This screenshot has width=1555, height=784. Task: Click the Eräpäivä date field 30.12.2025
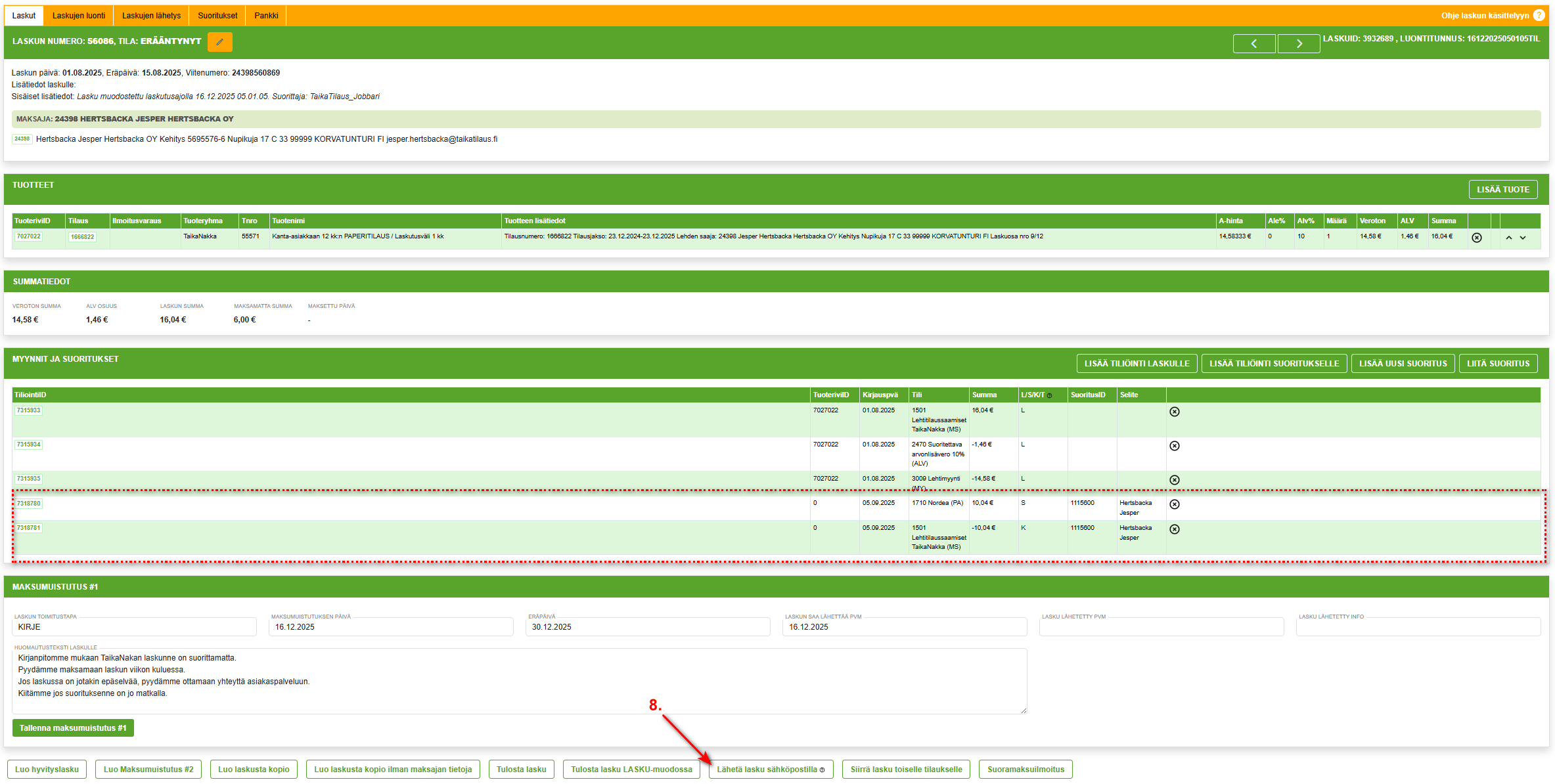pos(647,627)
